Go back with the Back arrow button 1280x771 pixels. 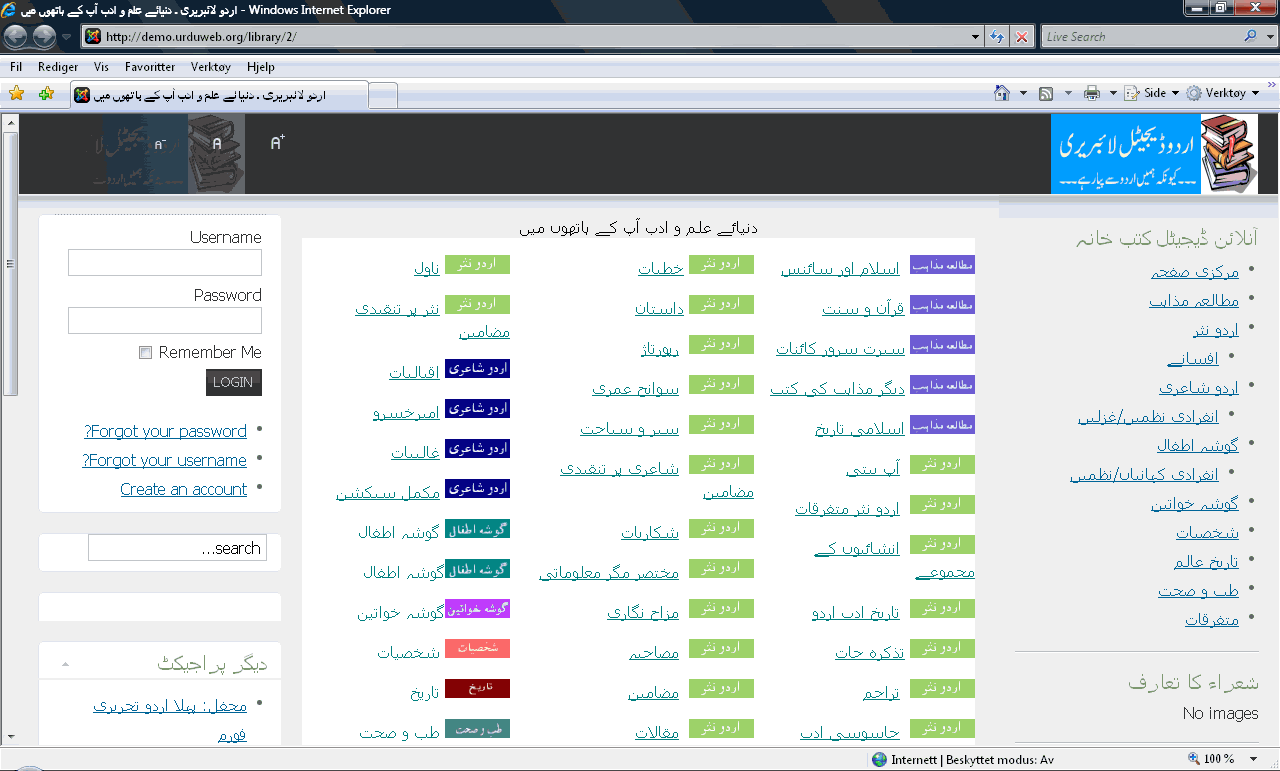point(15,37)
